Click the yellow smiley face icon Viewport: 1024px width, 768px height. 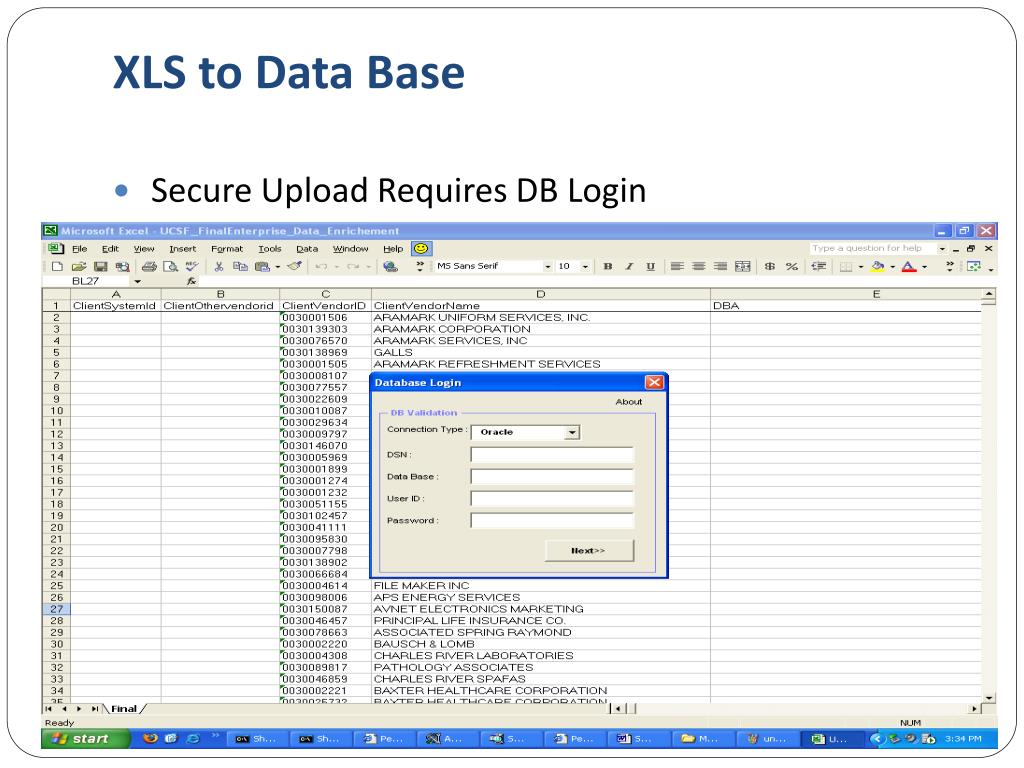pos(421,249)
